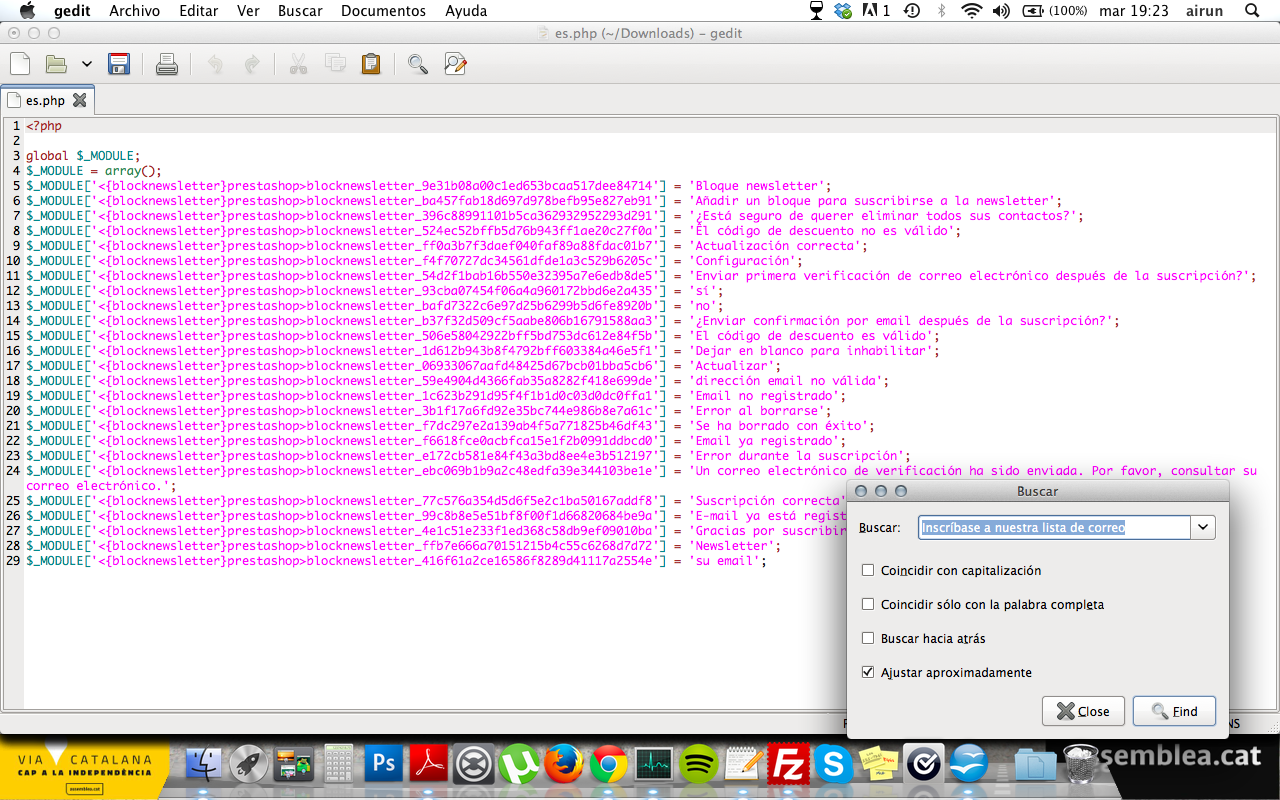Image resolution: width=1280 pixels, height=800 pixels.
Task: Open Spotify from the dock
Action: tap(699, 765)
